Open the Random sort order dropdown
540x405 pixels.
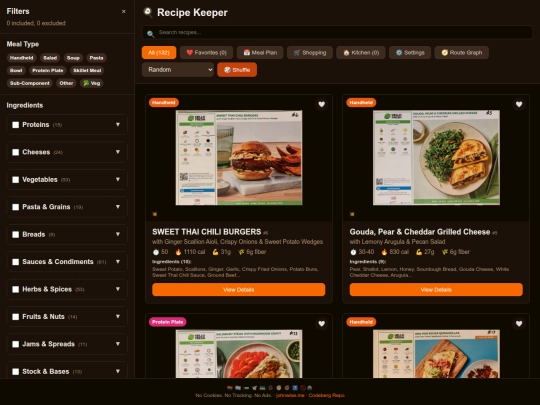[178, 70]
